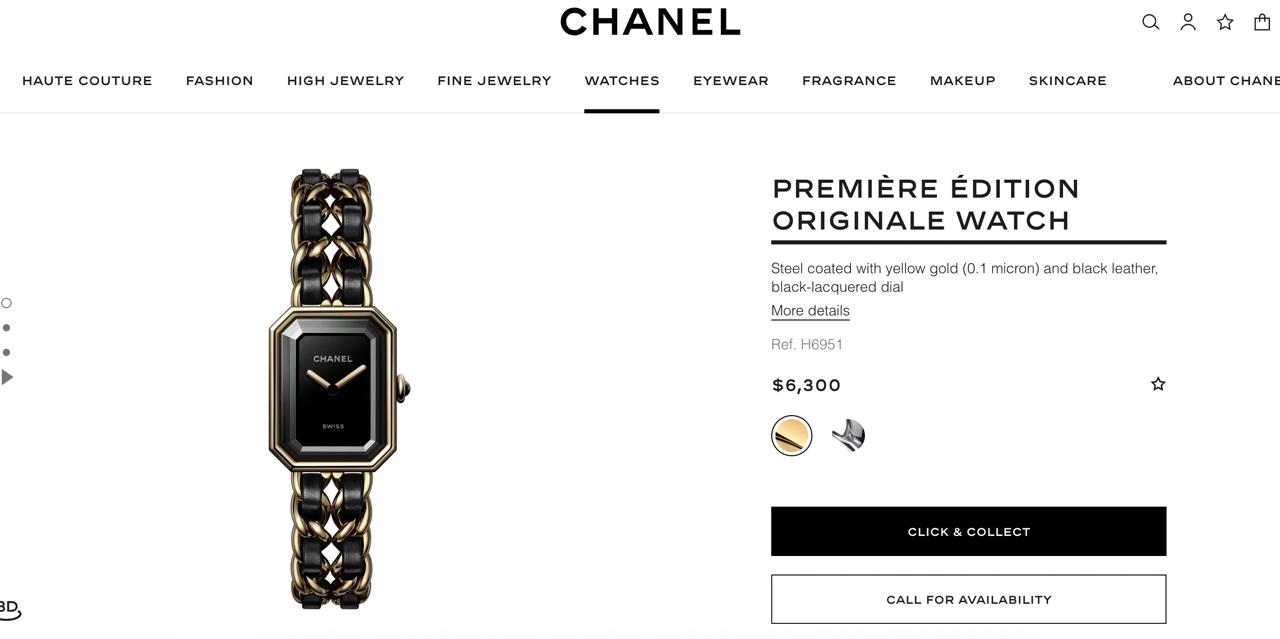Open the Haute Couture menu

coord(87,81)
